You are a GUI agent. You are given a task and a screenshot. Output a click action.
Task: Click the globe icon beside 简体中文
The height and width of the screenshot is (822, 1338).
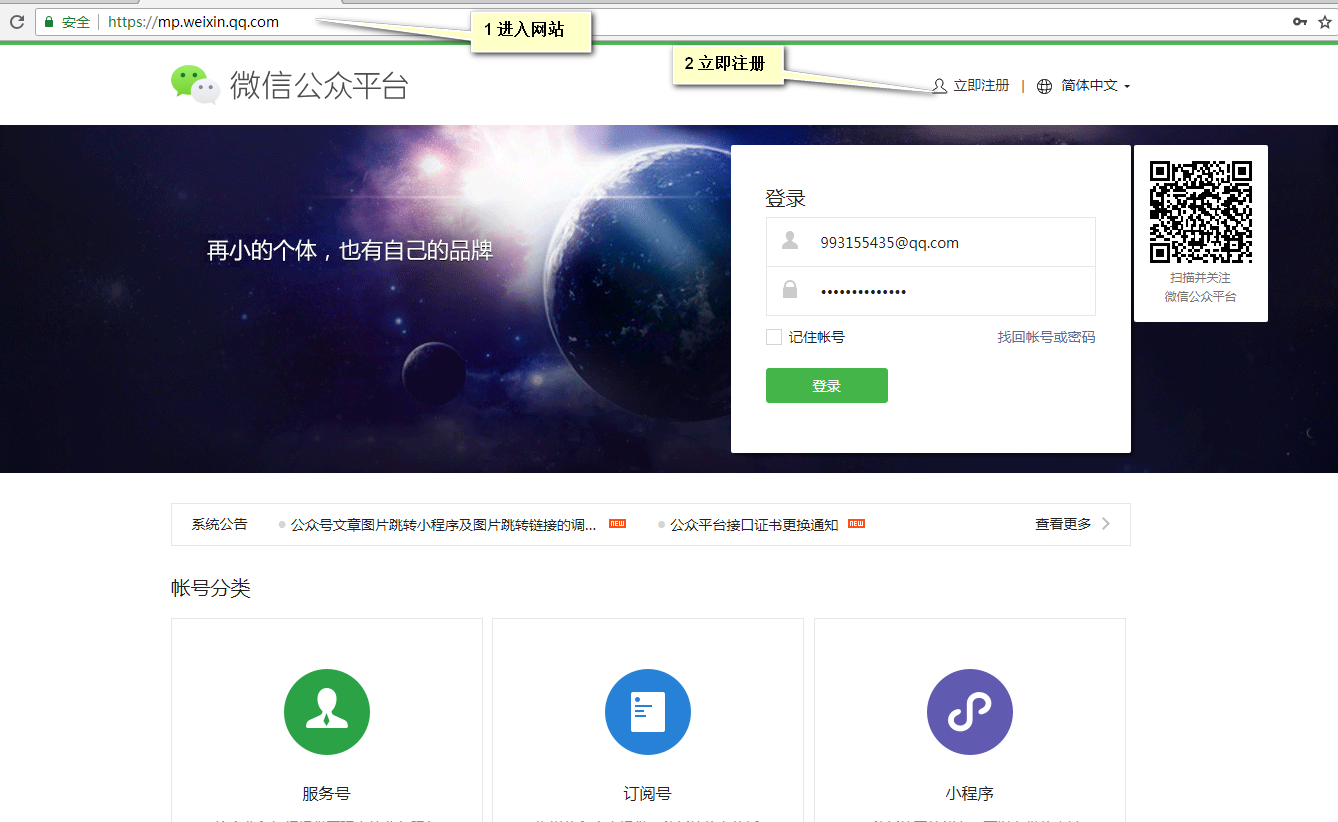pos(1044,86)
